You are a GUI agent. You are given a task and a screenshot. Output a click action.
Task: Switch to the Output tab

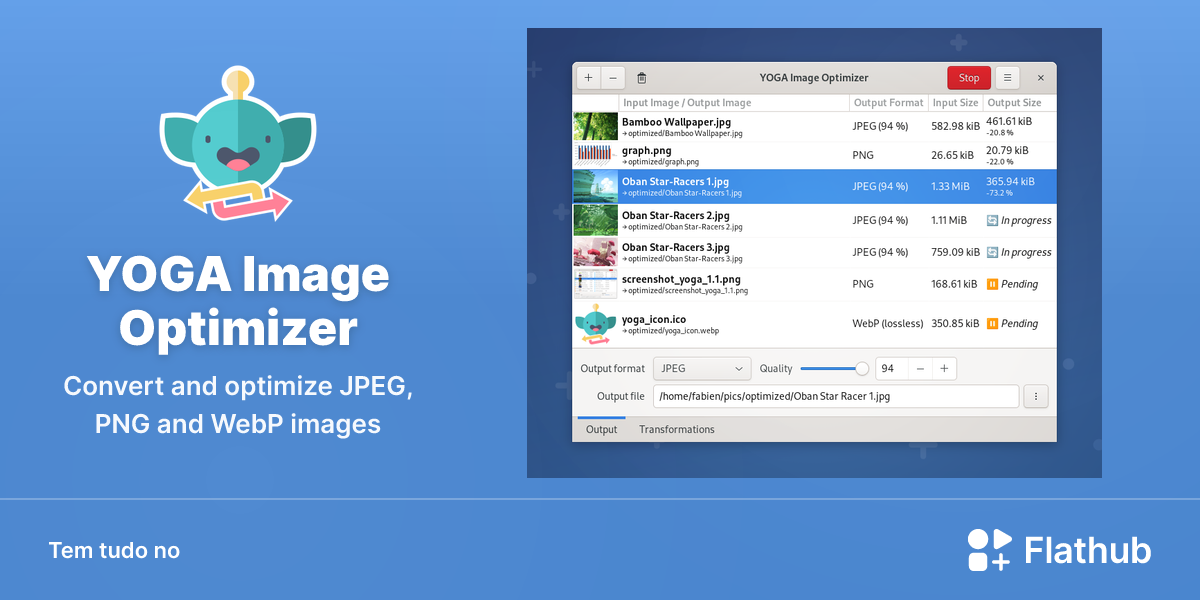click(601, 429)
